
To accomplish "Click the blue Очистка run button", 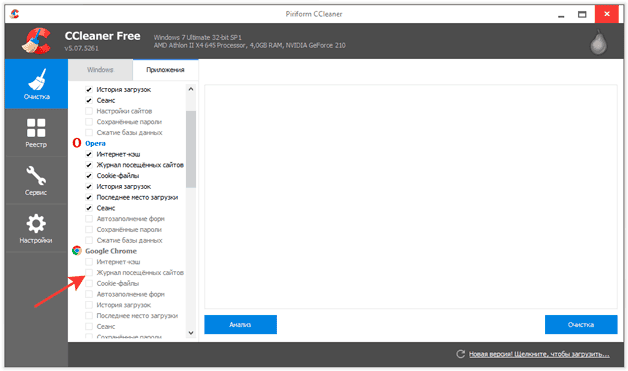I will click(x=581, y=325).
